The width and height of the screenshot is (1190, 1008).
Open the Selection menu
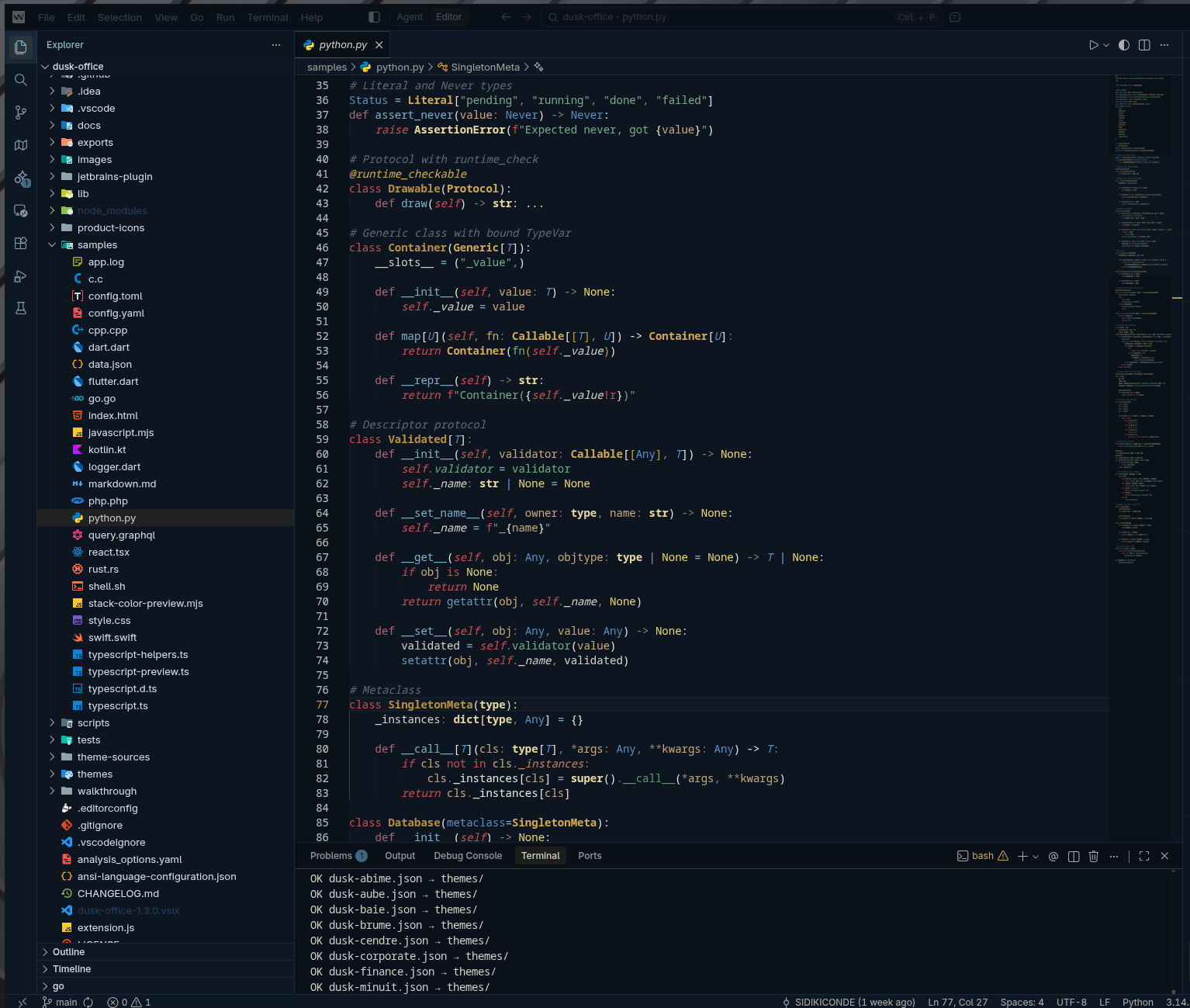point(119,17)
